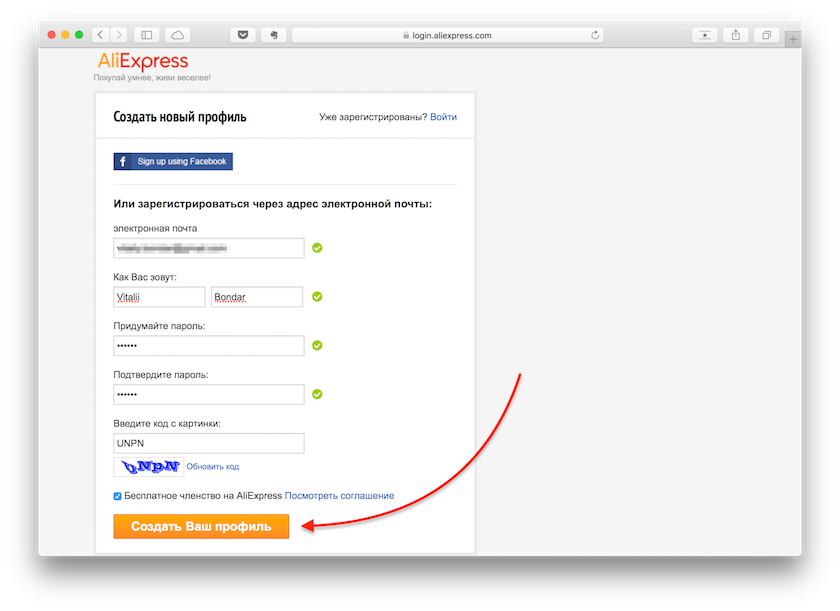Click the green checkmark beside name fields
The image size is (840, 611).
click(x=317, y=297)
